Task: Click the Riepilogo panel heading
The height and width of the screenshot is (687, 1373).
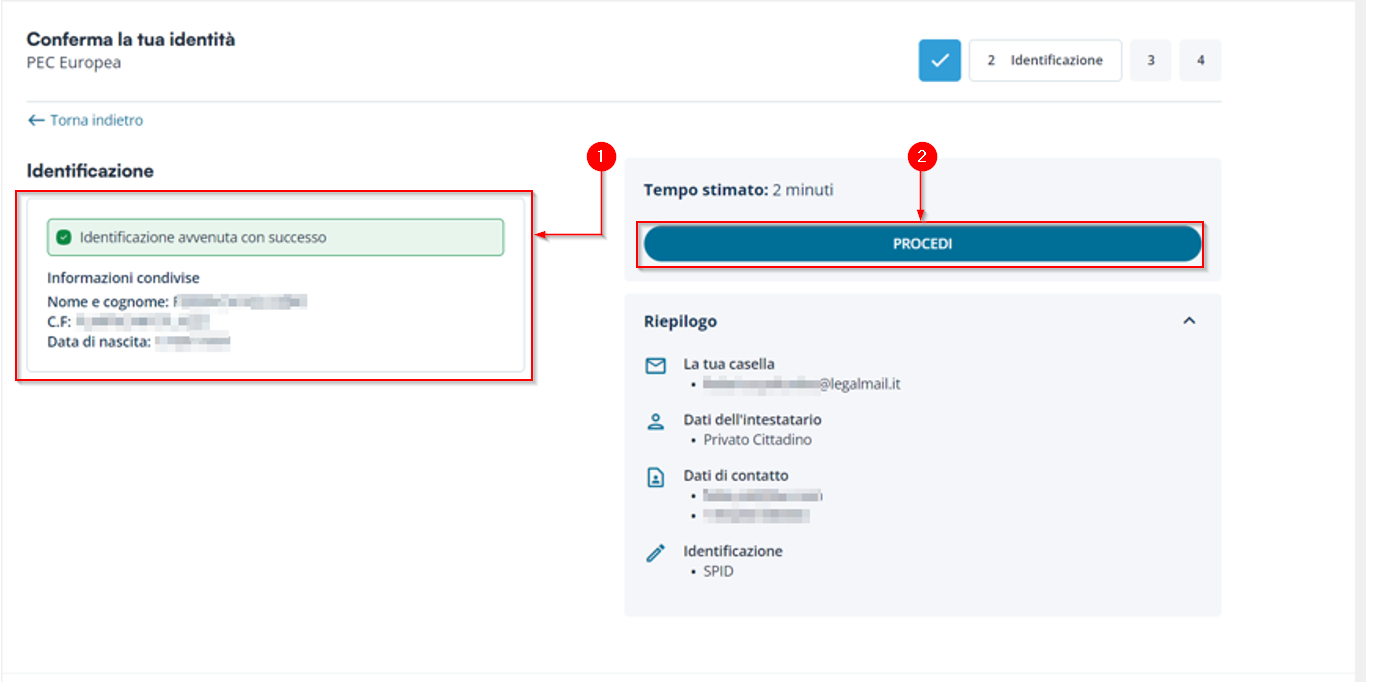Action: click(680, 321)
